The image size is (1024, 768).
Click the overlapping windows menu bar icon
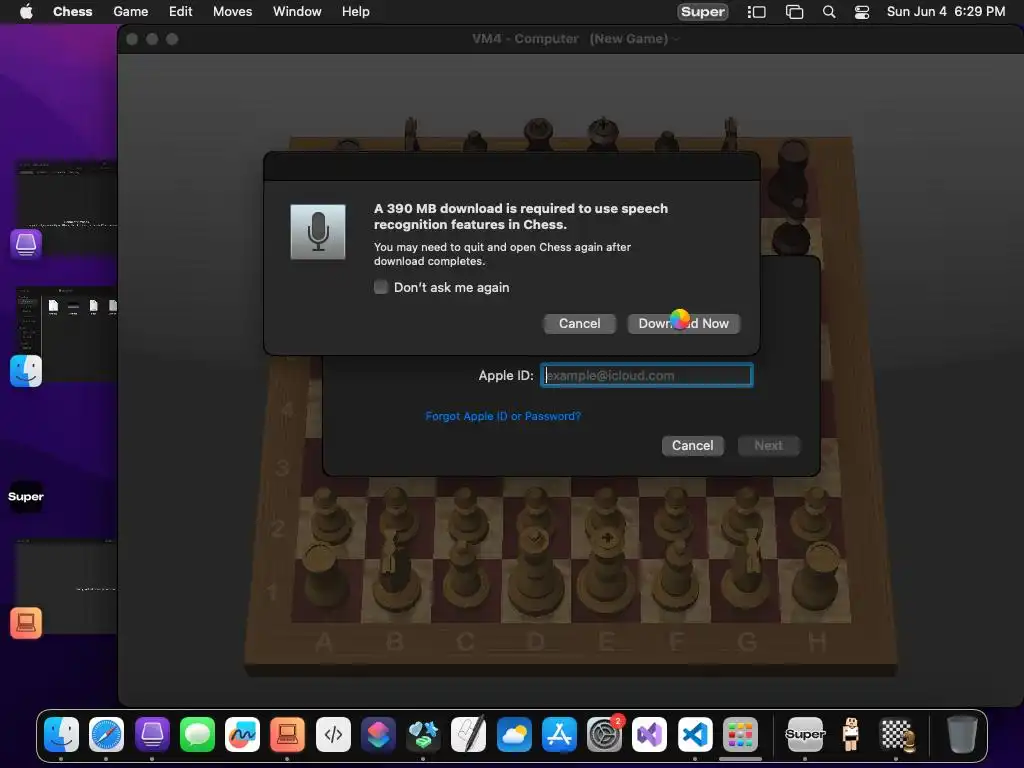pyautogui.click(x=794, y=12)
